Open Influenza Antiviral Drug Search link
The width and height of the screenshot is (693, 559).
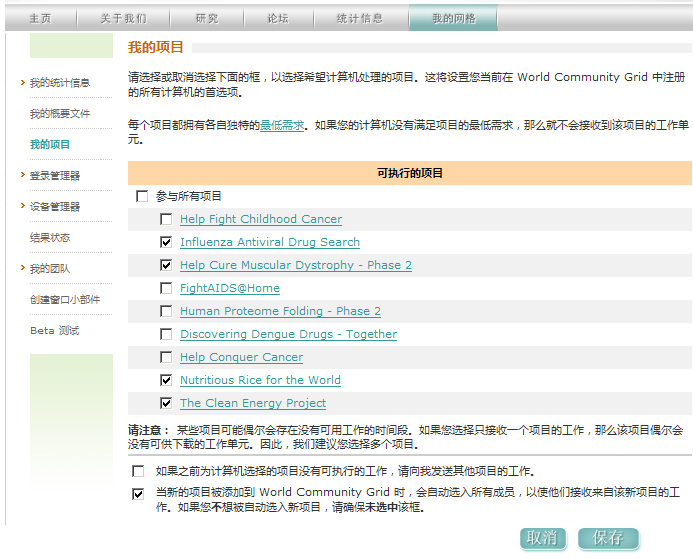(x=270, y=242)
